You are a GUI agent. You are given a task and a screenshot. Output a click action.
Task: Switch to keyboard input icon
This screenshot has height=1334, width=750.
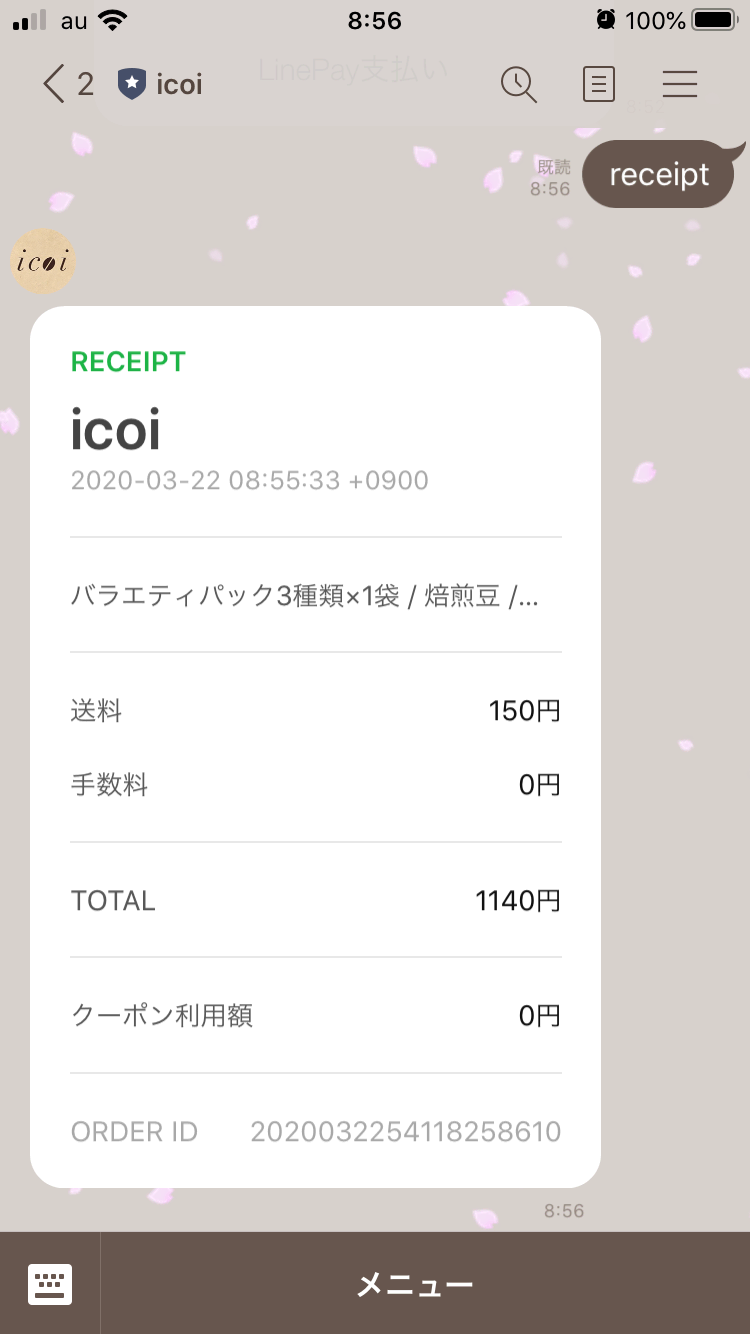pyautogui.click(x=50, y=1284)
